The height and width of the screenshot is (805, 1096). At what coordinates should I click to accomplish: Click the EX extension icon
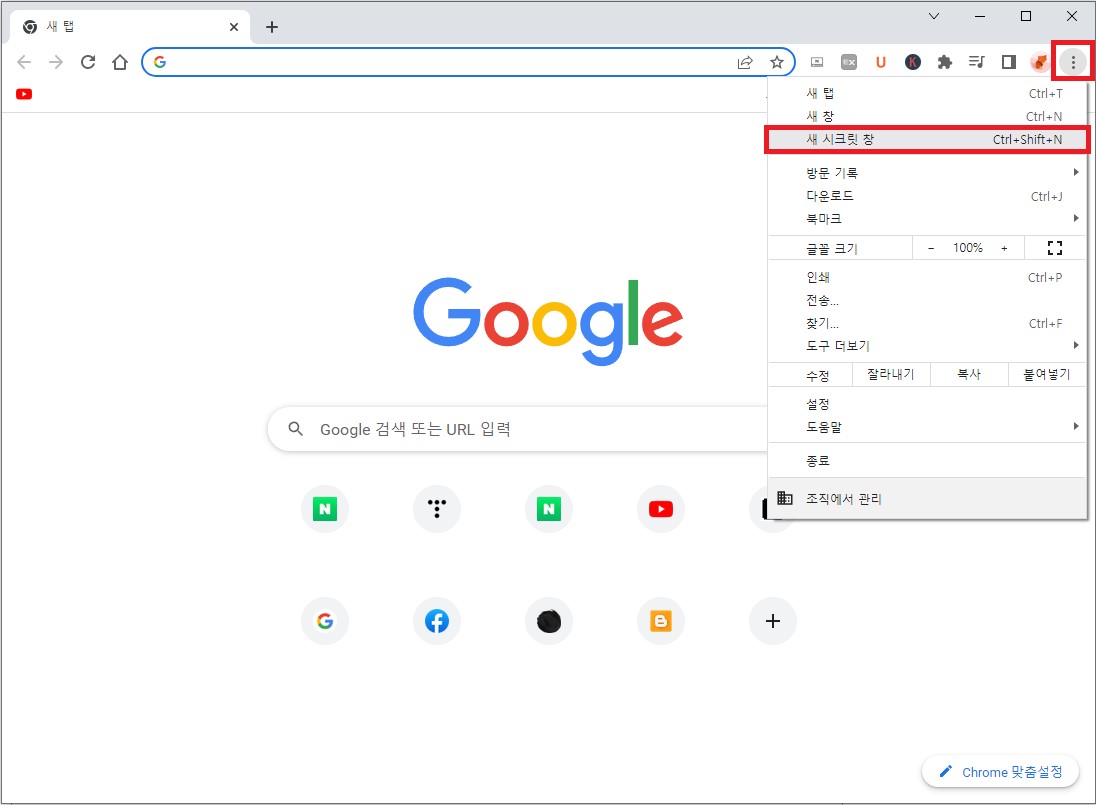849,62
